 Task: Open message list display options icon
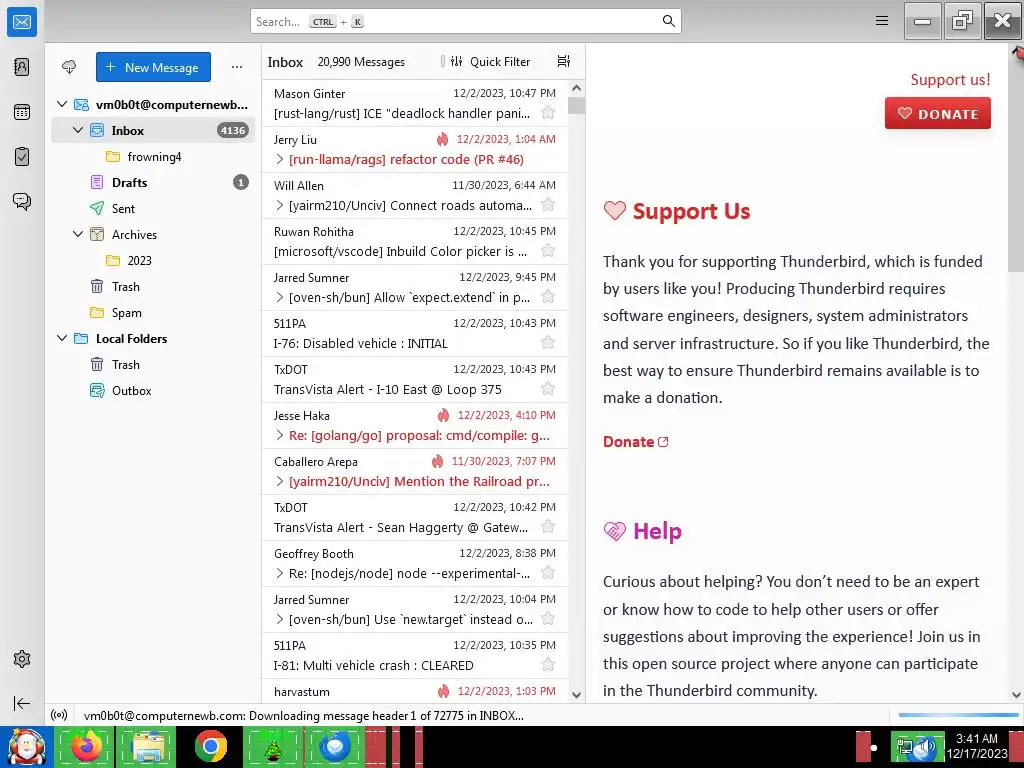point(564,61)
